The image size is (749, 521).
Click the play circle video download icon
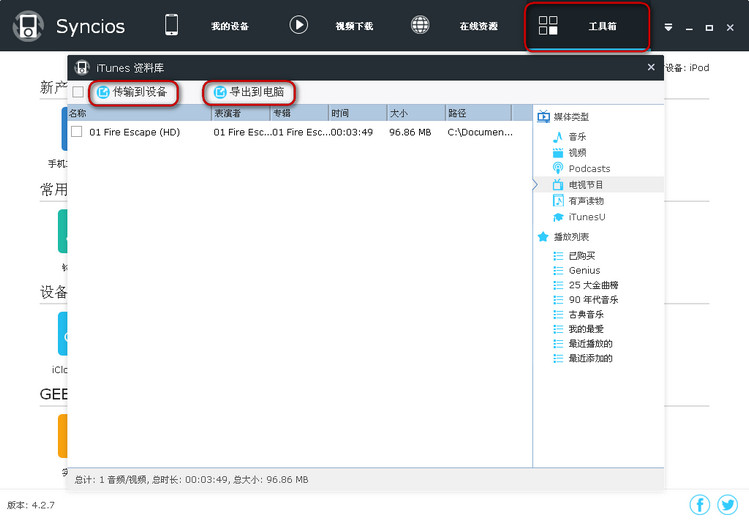(299, 25)
